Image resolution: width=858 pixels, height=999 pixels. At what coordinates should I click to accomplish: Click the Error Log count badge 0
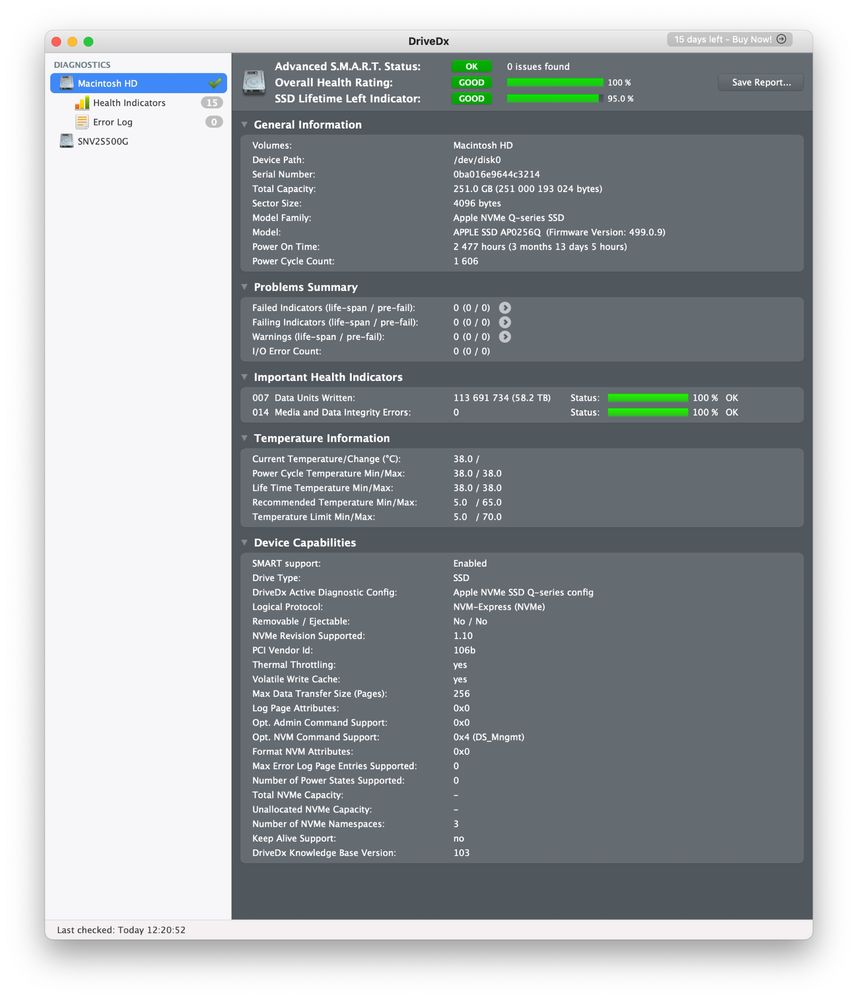coord(214,122)
